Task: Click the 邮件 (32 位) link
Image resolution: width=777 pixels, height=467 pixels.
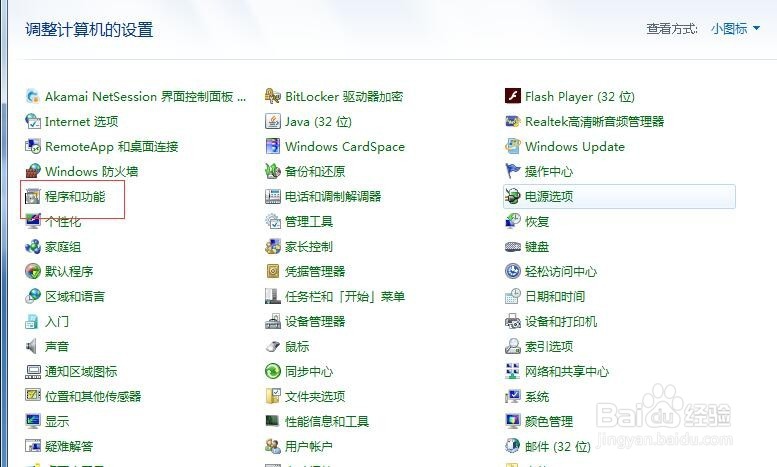Action: coord(558,446)
